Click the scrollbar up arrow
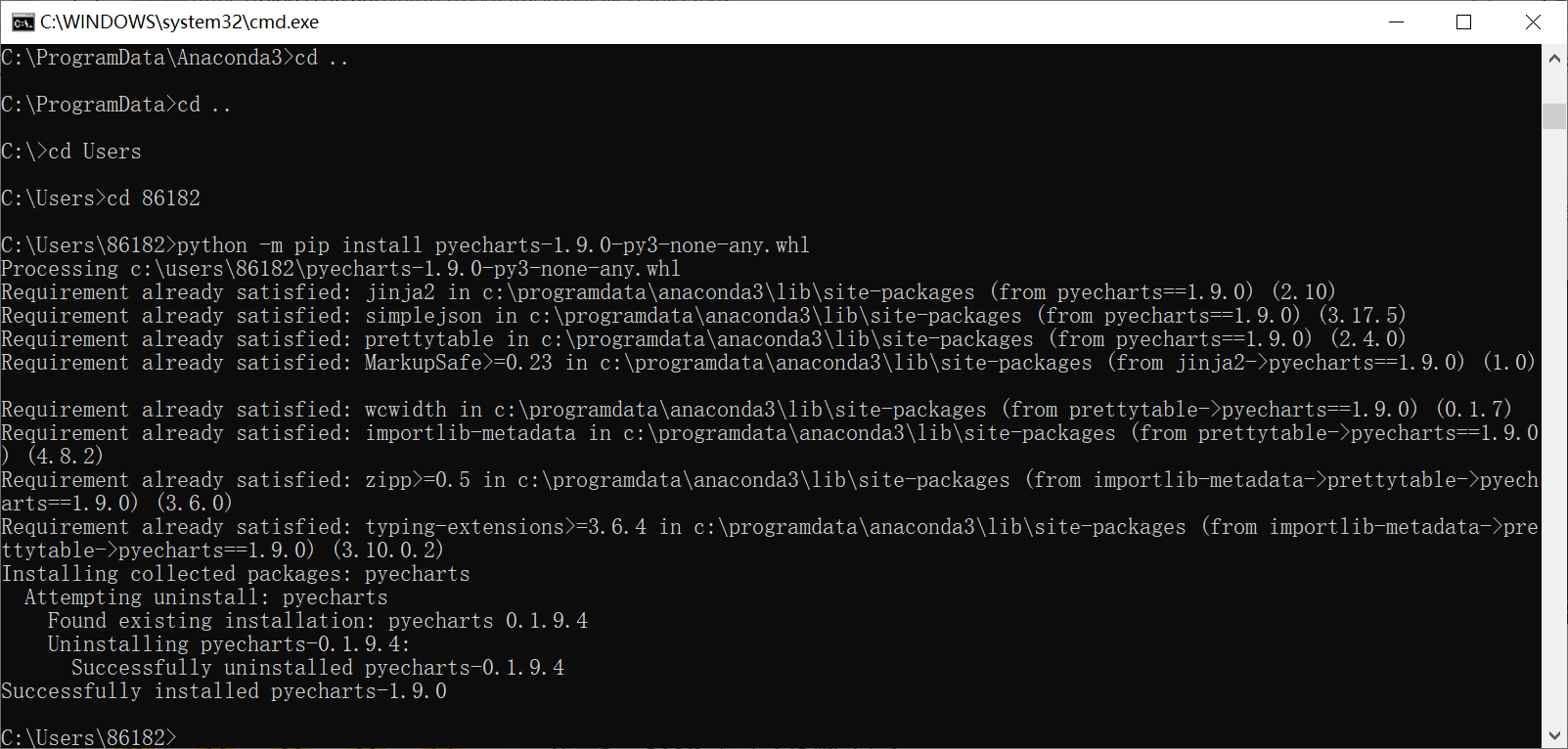The image size is (1568, 749). [x=1554, y=58]
